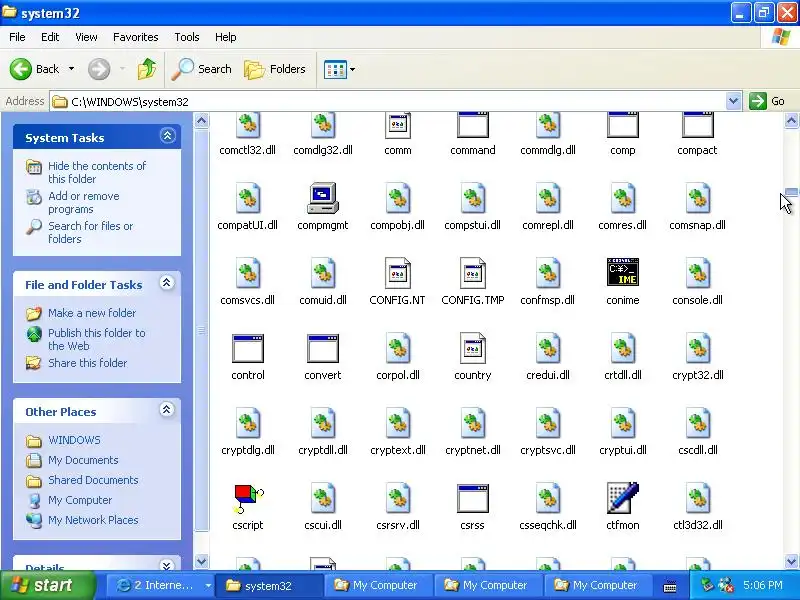The image size is (800, 600).
Task: Click Make a new folder link
Action: point(92,313)
